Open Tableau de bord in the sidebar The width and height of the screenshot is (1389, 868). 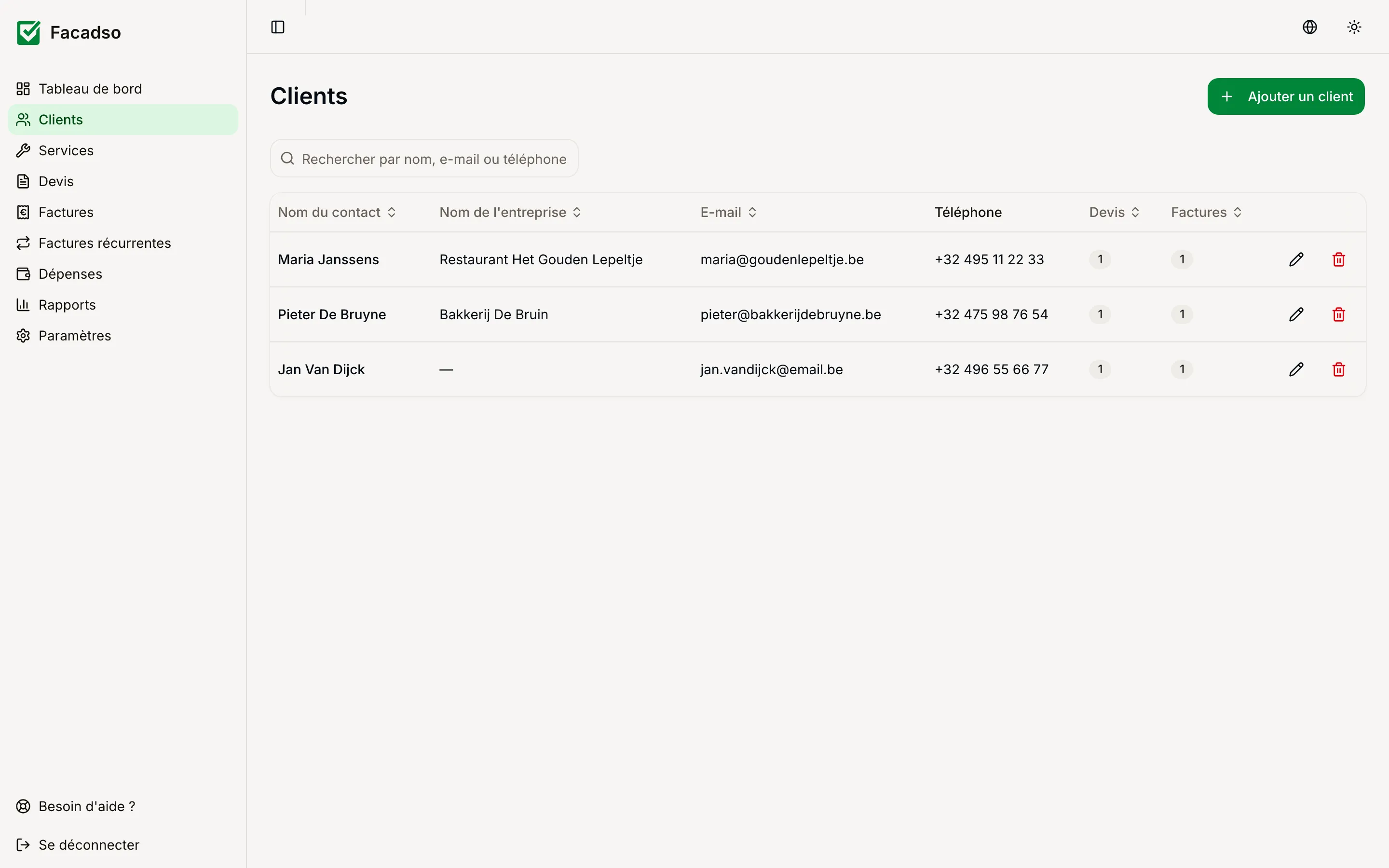[x=123, y=88]
